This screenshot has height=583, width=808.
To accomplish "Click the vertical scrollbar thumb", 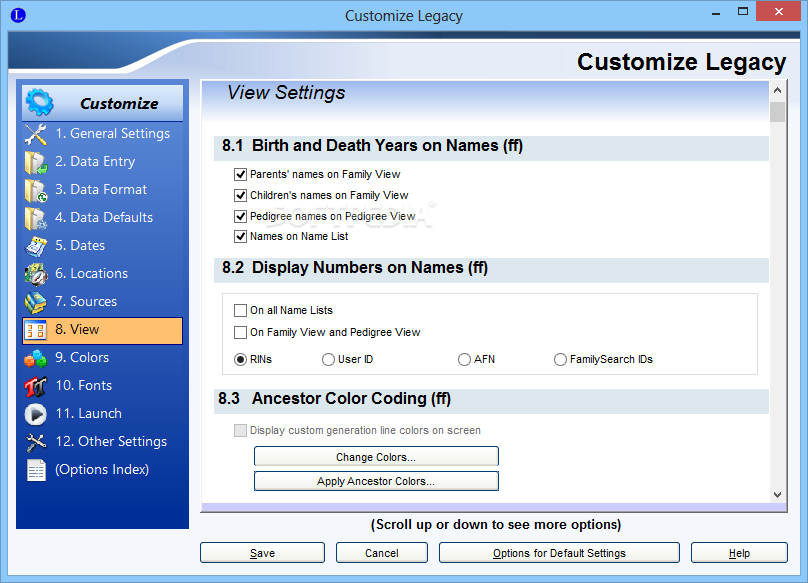I will 778,112.
